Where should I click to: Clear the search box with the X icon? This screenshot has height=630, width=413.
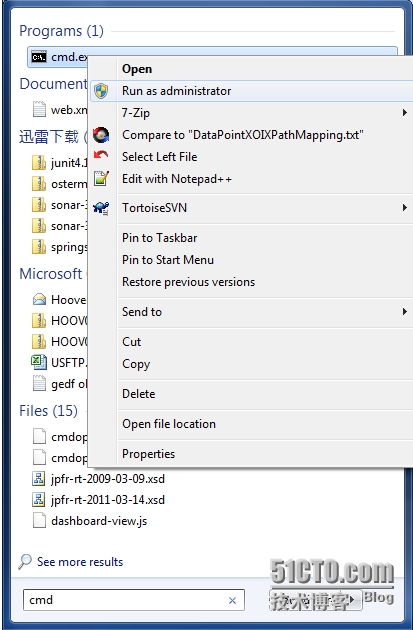(x=232, y=600)
